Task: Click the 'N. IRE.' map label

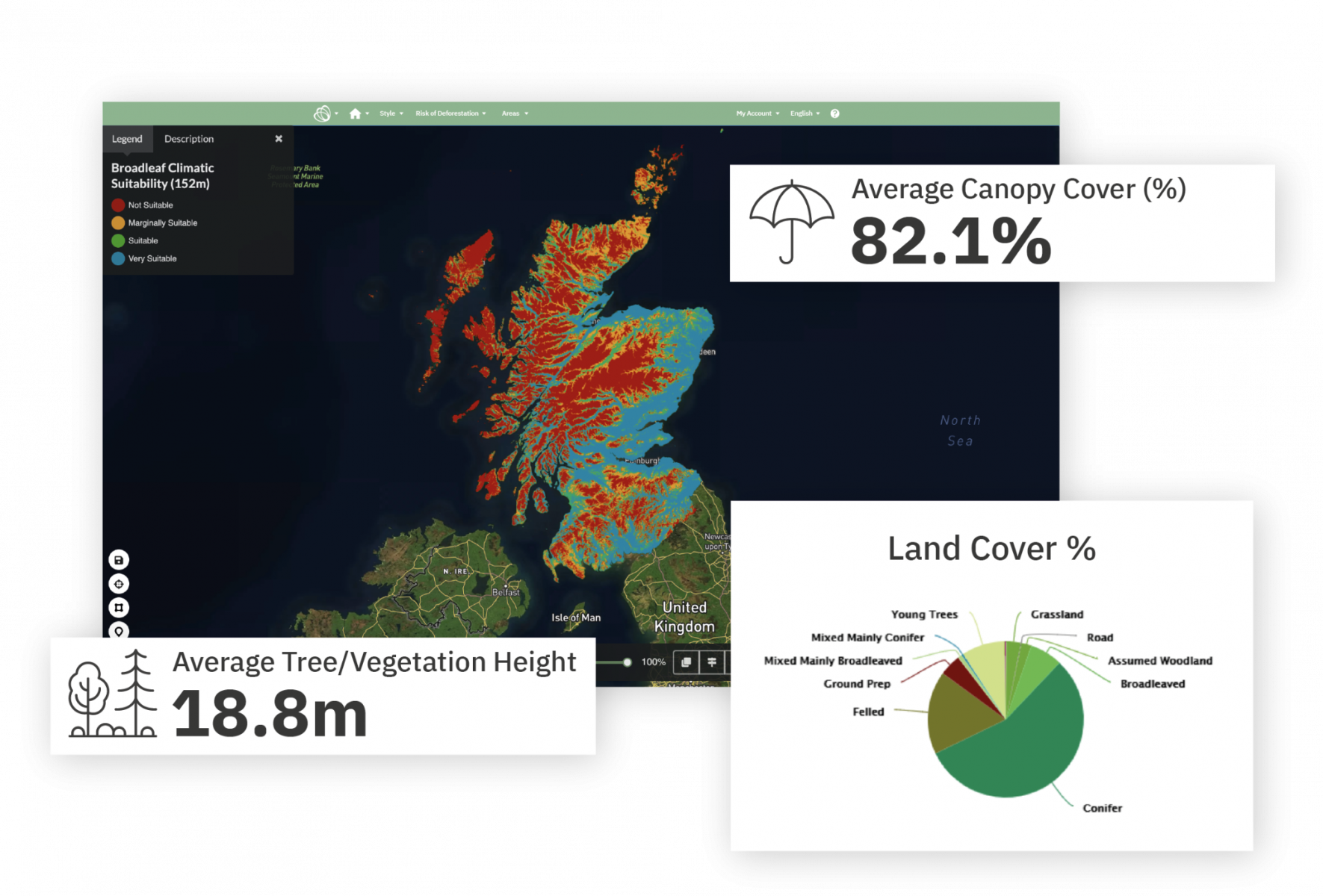Action: (x=456, y=571)
